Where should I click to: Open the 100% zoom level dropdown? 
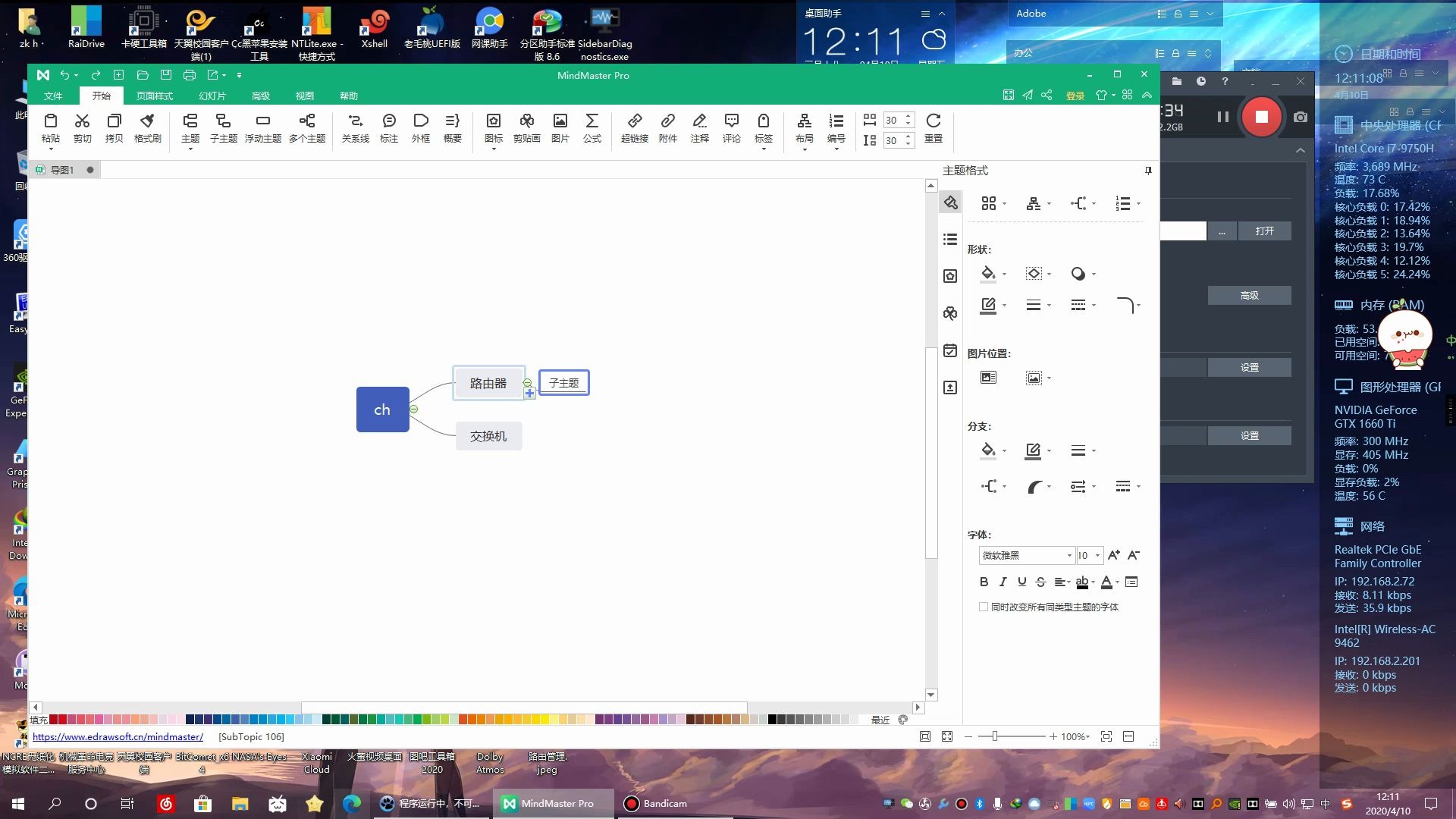click(x=1076, y=737)
